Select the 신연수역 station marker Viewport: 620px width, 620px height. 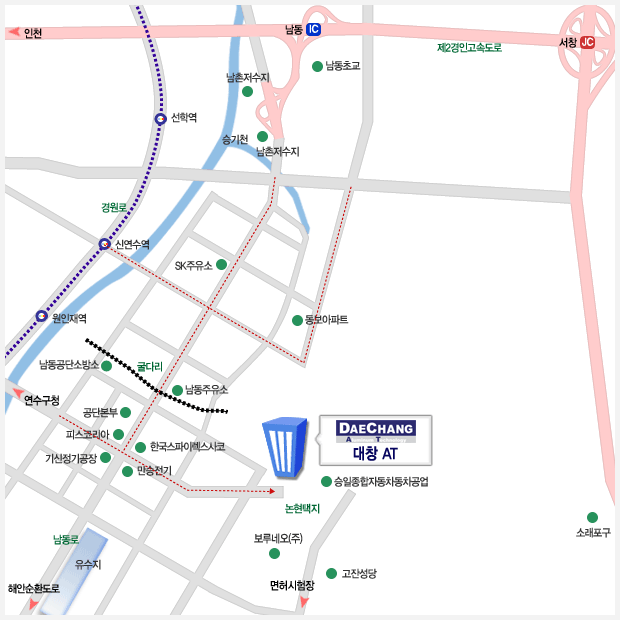(104, 244)
